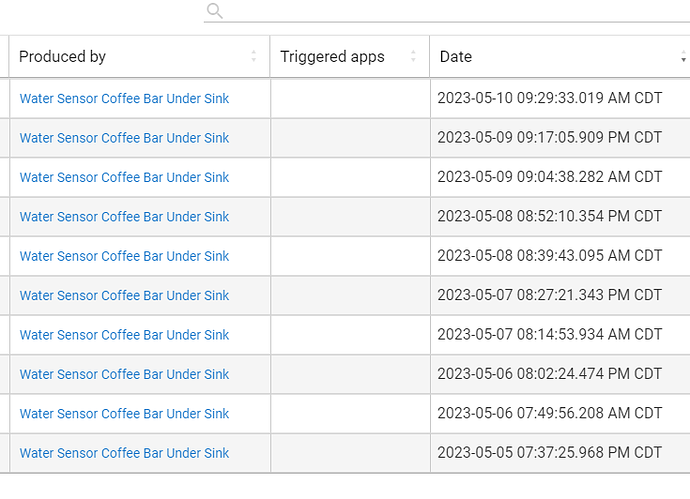Open Water Sensor link dated 2023-05-09 09:04 AM

pyautogui.click(x=124, y=178)
